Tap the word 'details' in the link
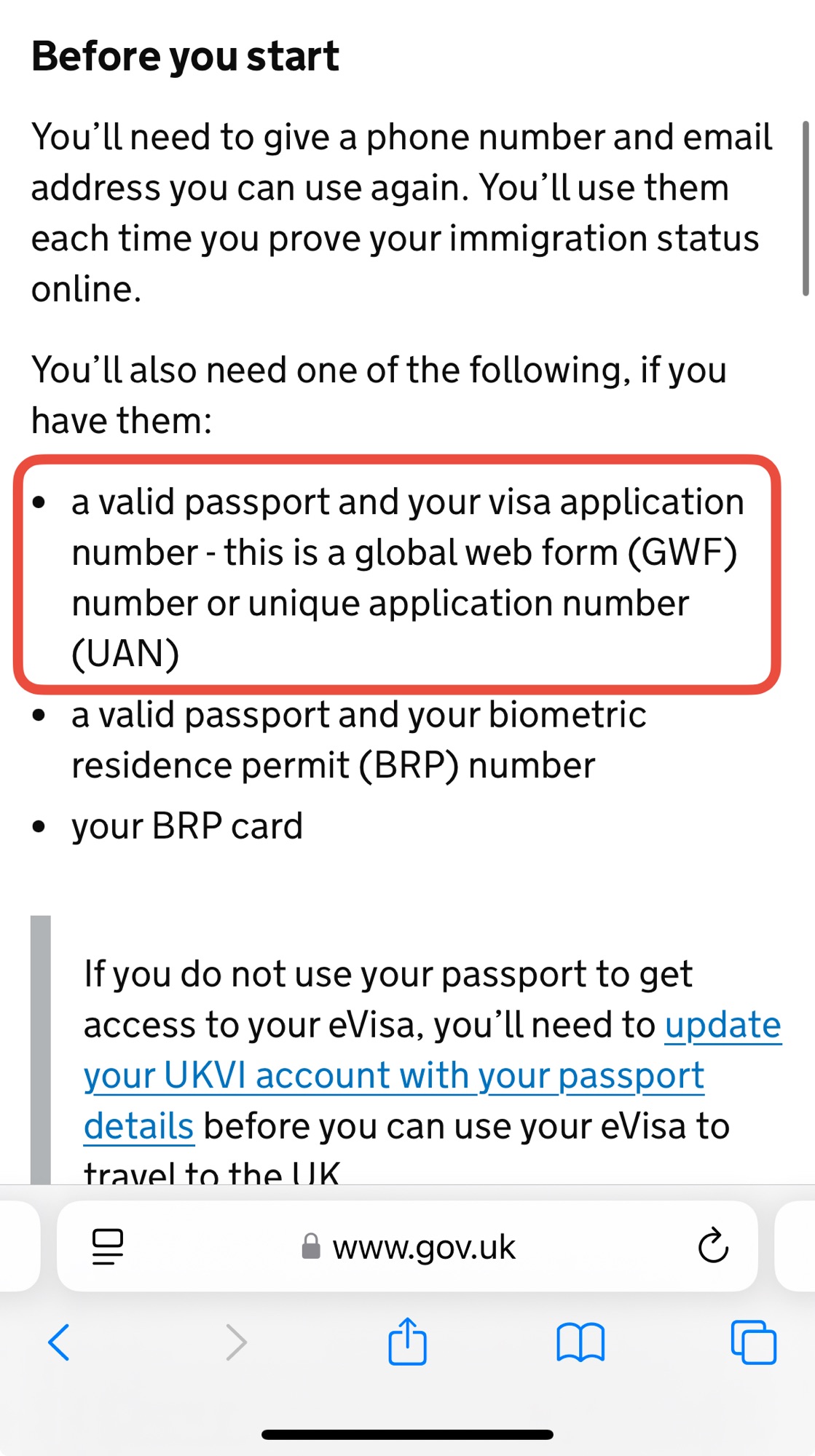 [x=138, y=1126]
